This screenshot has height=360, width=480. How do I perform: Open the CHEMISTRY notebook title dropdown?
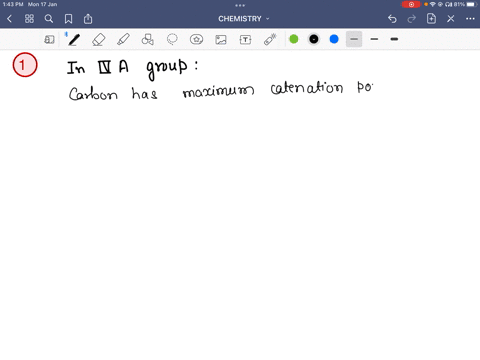coord(244,19)
